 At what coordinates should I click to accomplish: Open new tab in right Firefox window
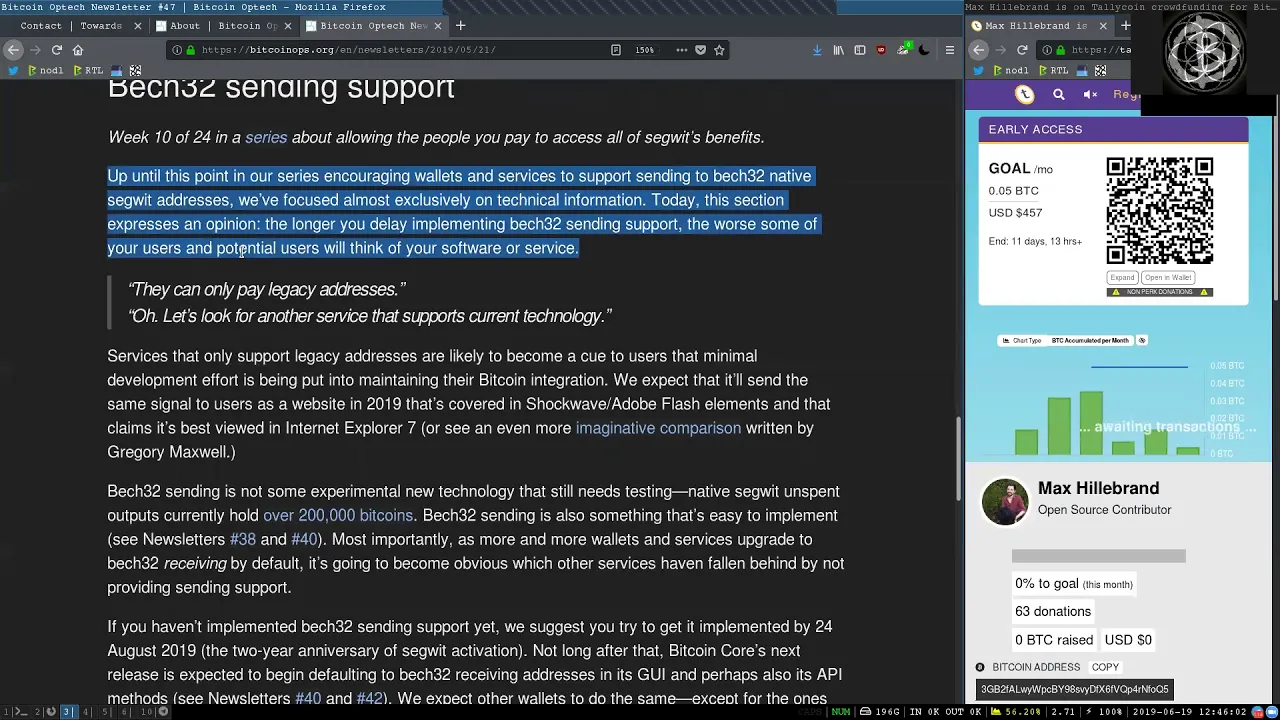coord(1125,26)
